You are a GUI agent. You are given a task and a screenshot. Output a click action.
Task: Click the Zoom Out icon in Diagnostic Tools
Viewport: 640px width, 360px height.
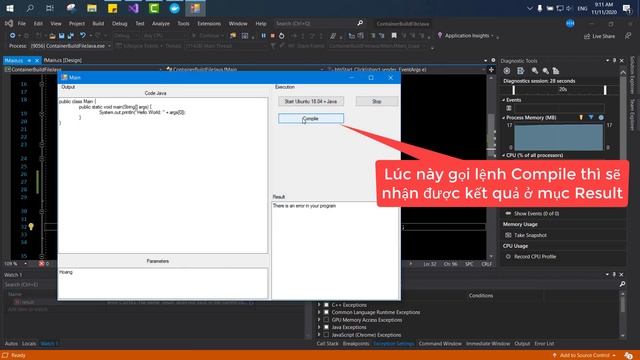click(x=545, y=71)
